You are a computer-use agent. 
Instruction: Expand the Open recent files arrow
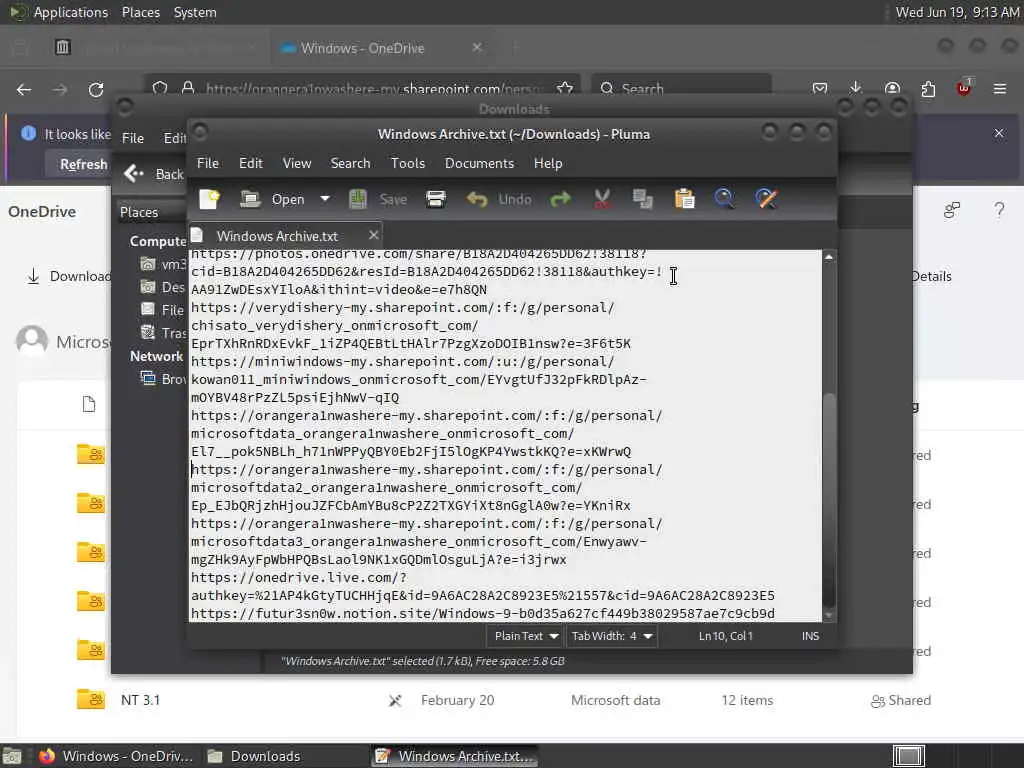325,199
